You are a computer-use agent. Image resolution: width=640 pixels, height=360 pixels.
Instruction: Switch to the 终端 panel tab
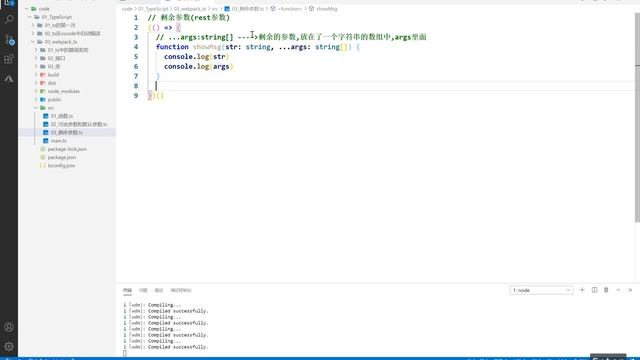coord(127,290)
